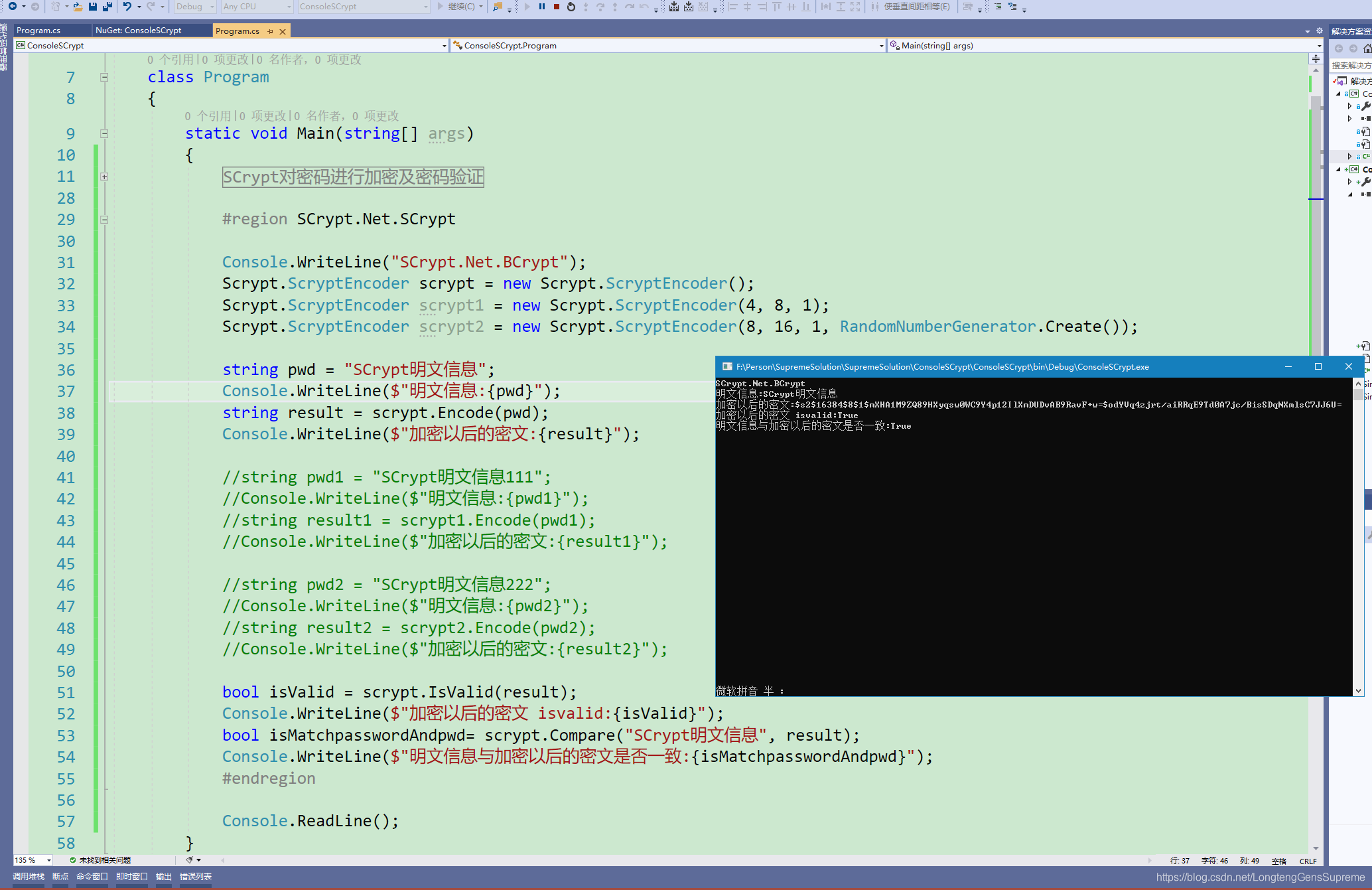Toggle the pin on active Program.cs tab
The width and height of the screenshot is (1372, 890).
point(270,31)
